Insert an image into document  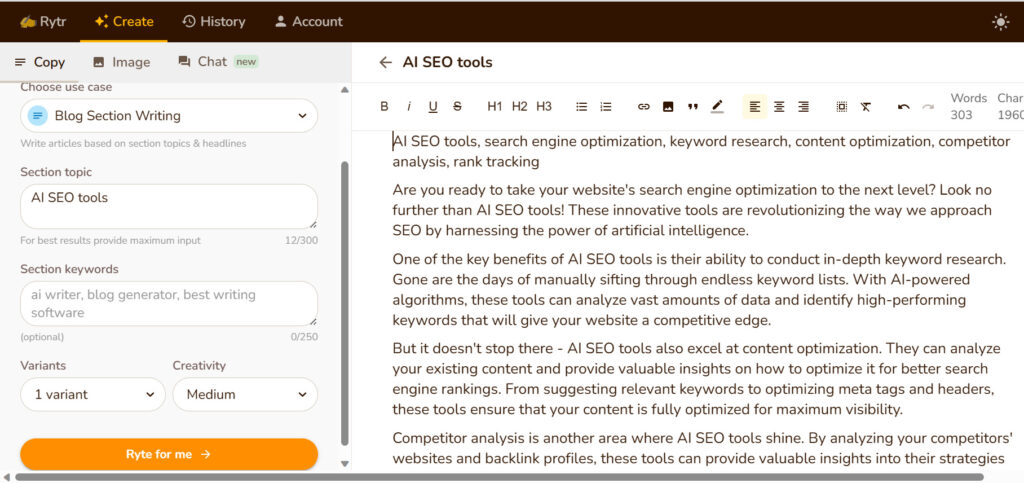point(668,106)
